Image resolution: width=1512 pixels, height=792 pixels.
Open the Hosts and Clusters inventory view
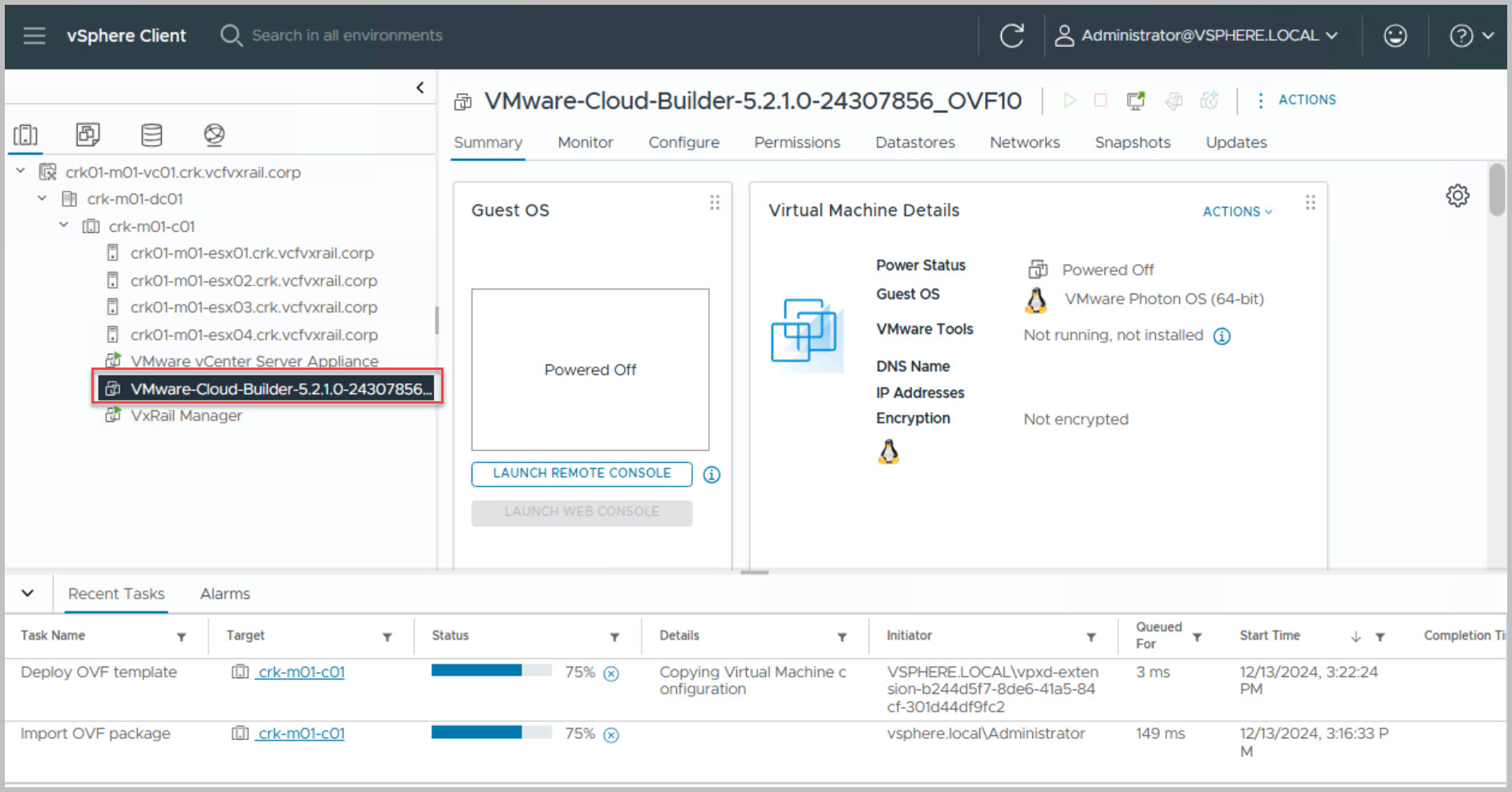click(26, 135)
